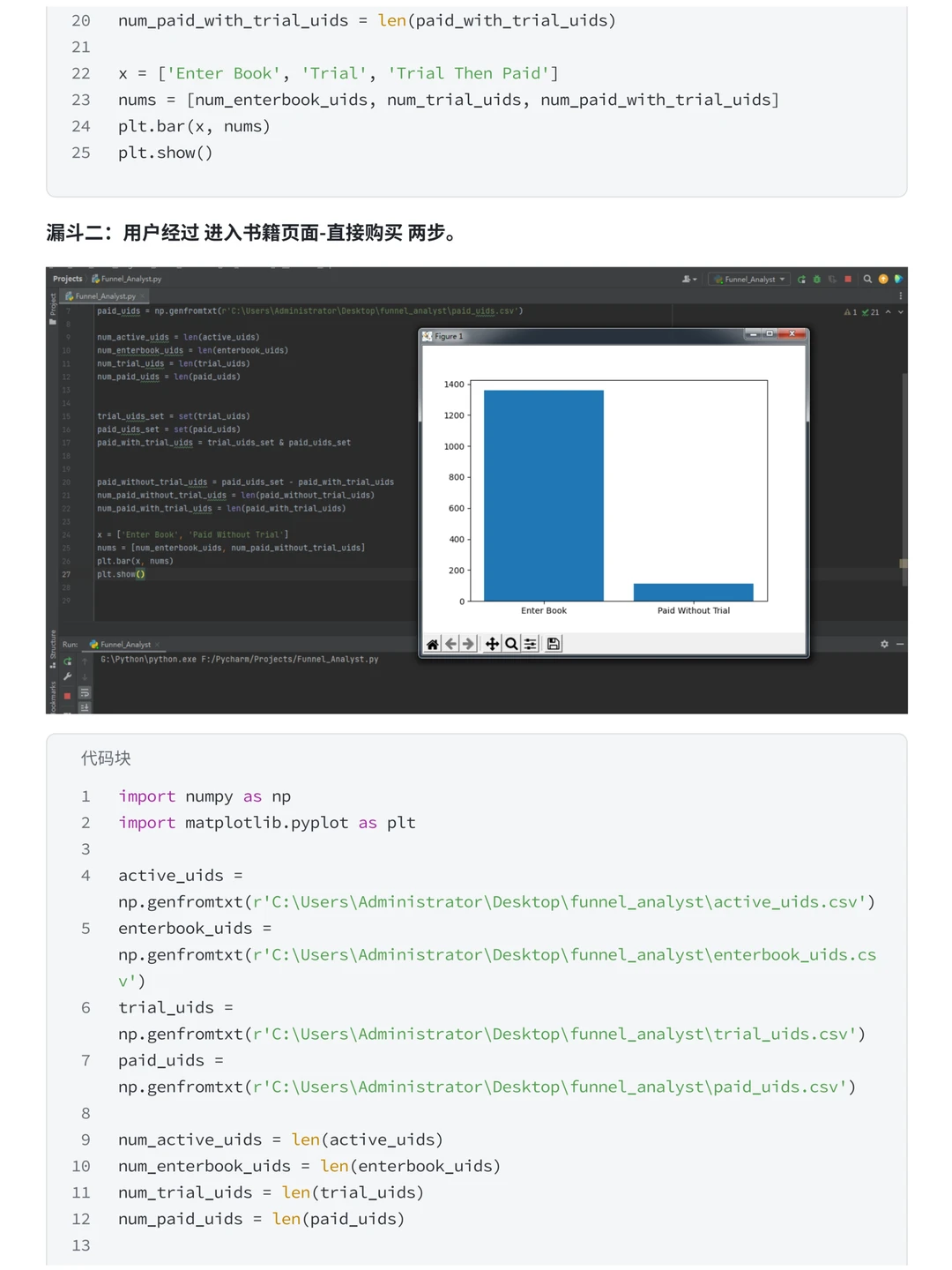Click the PyCharm Run icon in top toolbar
952x1270 pixels.
(x=801, y=280)
